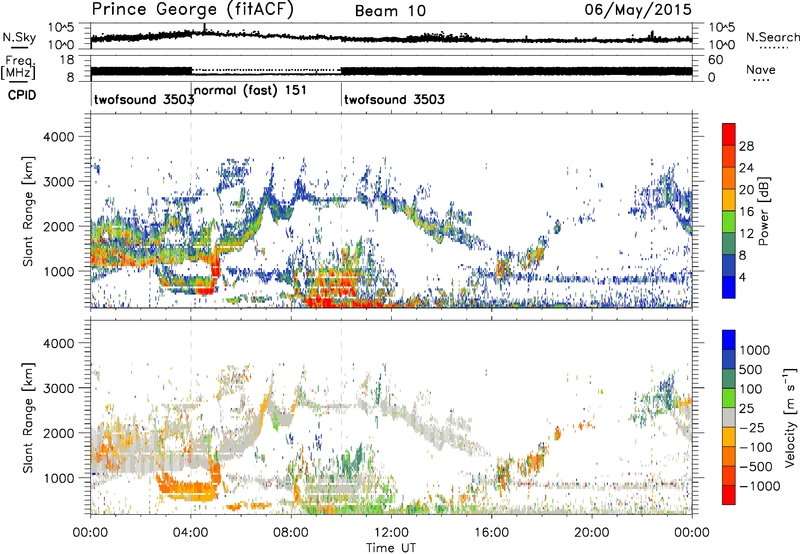Click the "twofsound 3503" label starting near 10:00
Image resolution: width=800 pixels, height=554 pixels.
coord(394,99)
